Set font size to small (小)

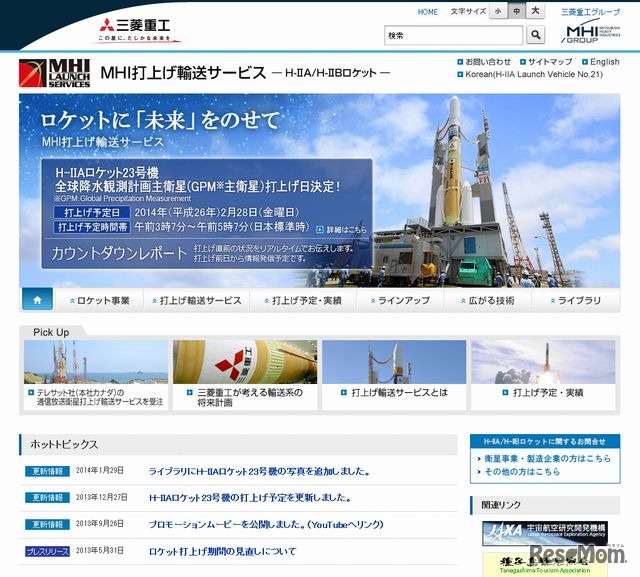[x=498, y=12]
